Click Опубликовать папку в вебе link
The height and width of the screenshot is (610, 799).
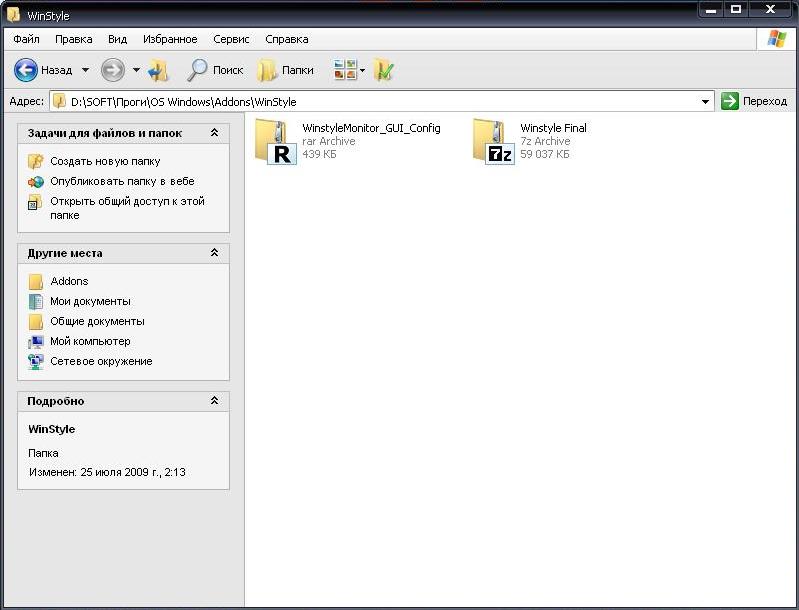point(122,181)
